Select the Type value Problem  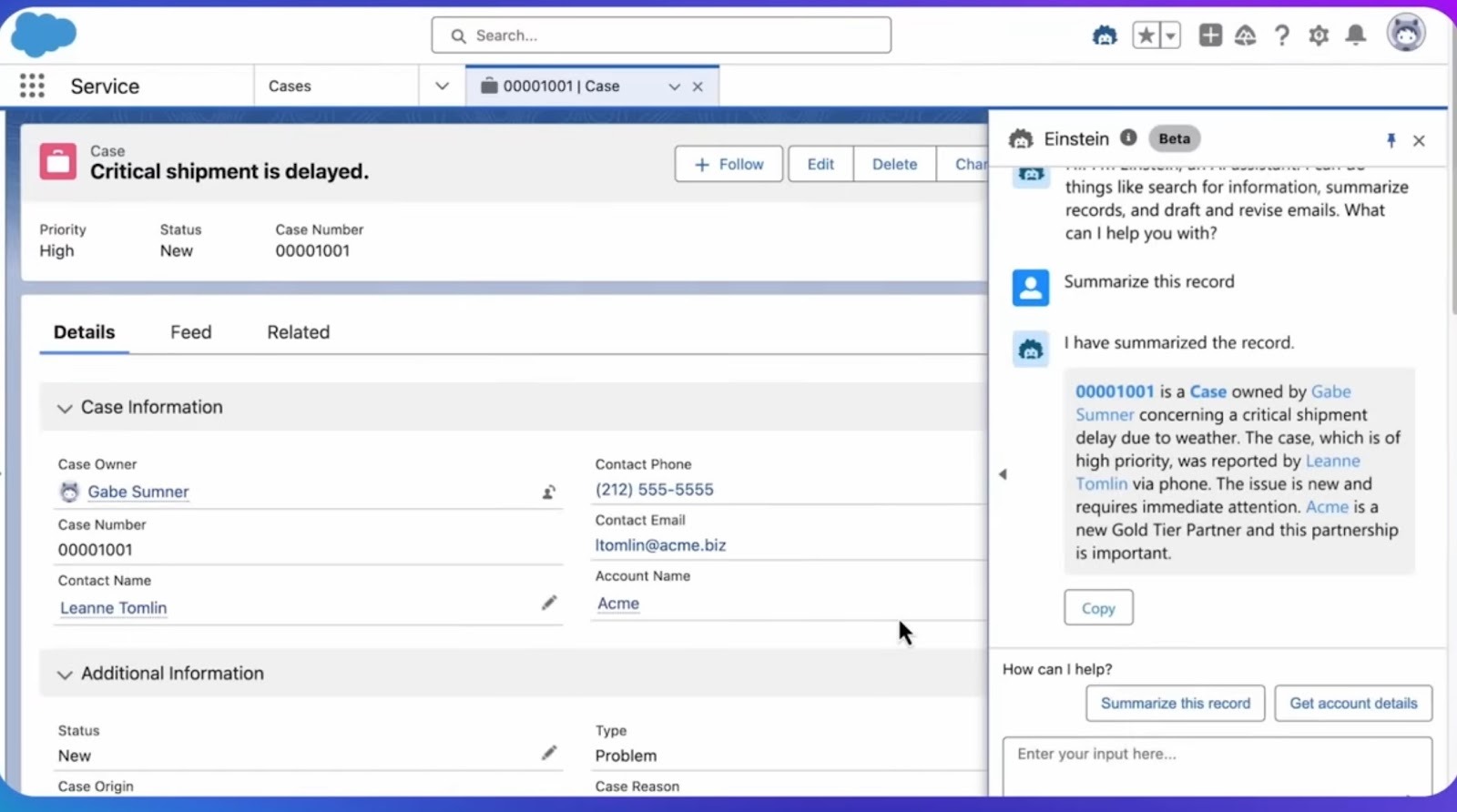626,756
